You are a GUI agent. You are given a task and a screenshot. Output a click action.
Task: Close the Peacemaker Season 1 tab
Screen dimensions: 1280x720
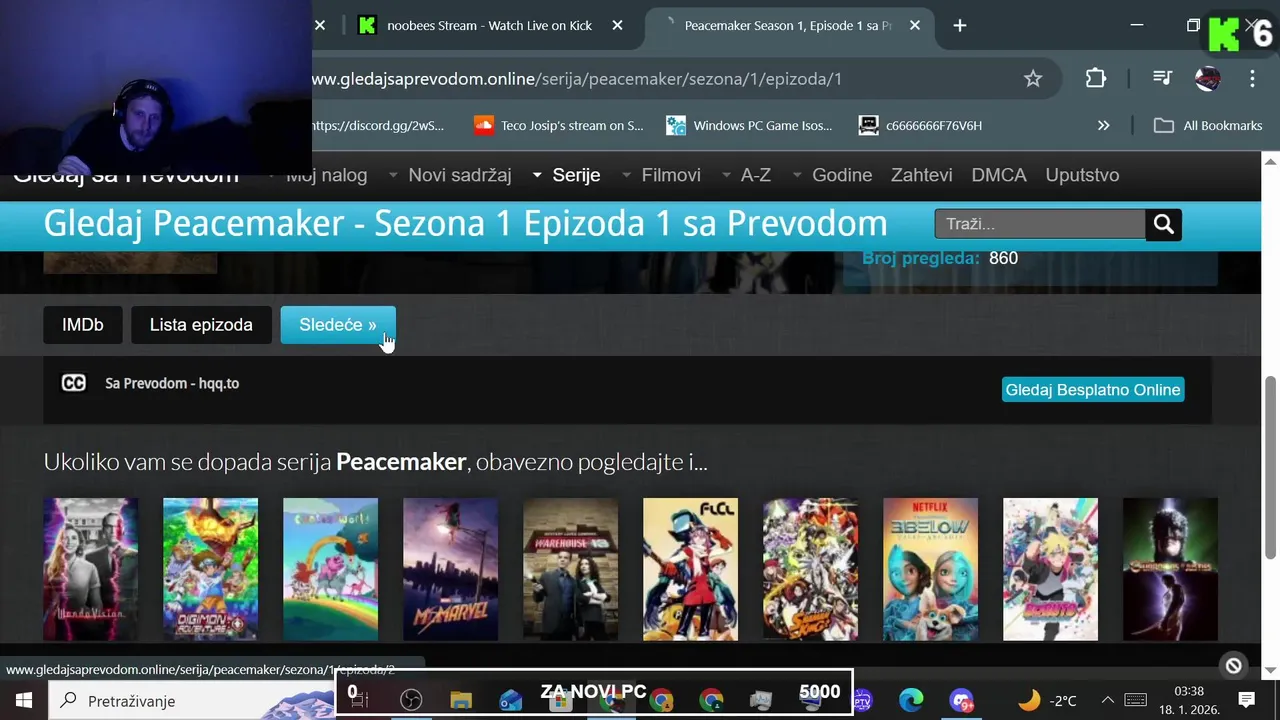pyautogui.click(x=915, y=25)
